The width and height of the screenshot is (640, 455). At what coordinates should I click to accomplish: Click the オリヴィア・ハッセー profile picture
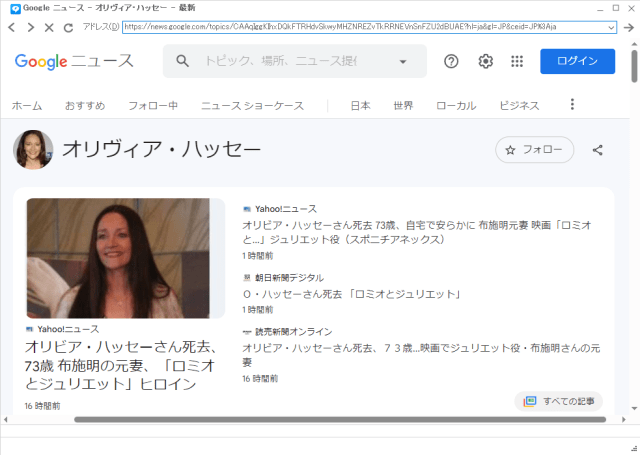point(33,149)
